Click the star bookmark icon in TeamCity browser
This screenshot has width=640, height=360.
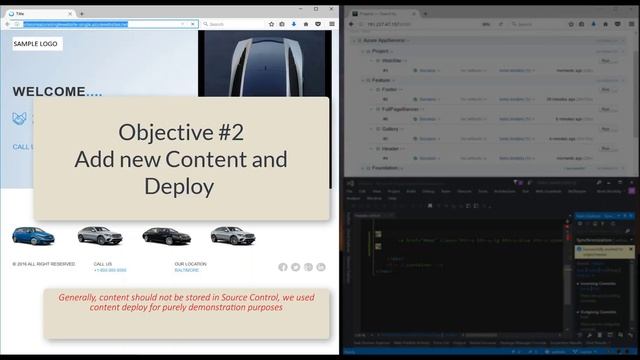(x=571, y=24)
